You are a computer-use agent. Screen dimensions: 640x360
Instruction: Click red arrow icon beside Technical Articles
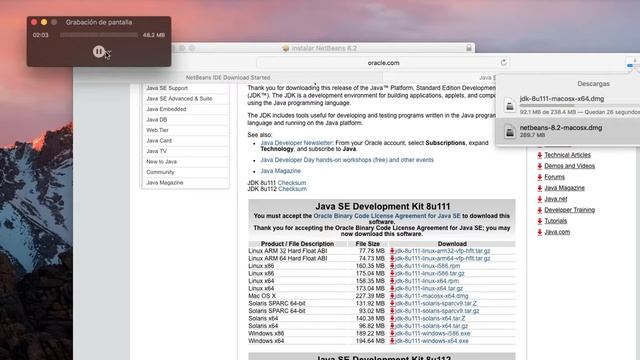pos(540,155)
